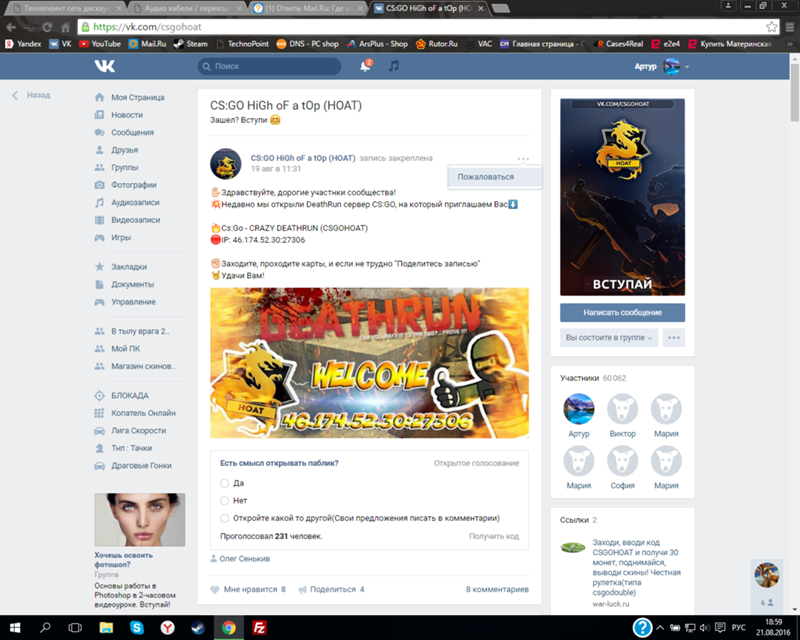The height and width of the screenshot is (640, 800).
Task: Show hidden system tray icons
Action: click(660, 628)
